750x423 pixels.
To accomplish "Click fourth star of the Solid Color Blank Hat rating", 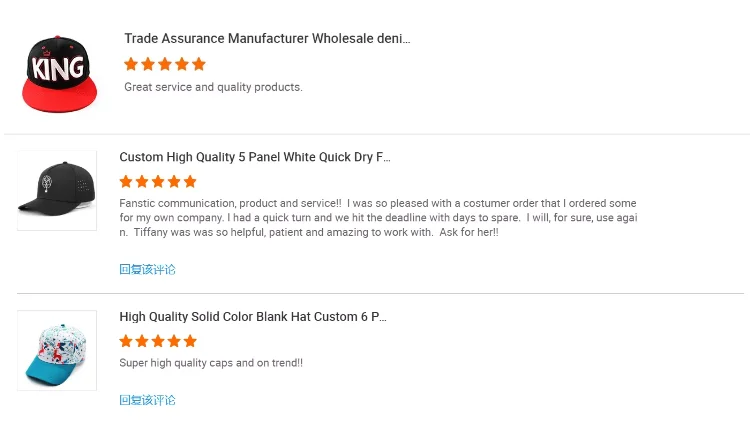I will click(x=174, y=341).
